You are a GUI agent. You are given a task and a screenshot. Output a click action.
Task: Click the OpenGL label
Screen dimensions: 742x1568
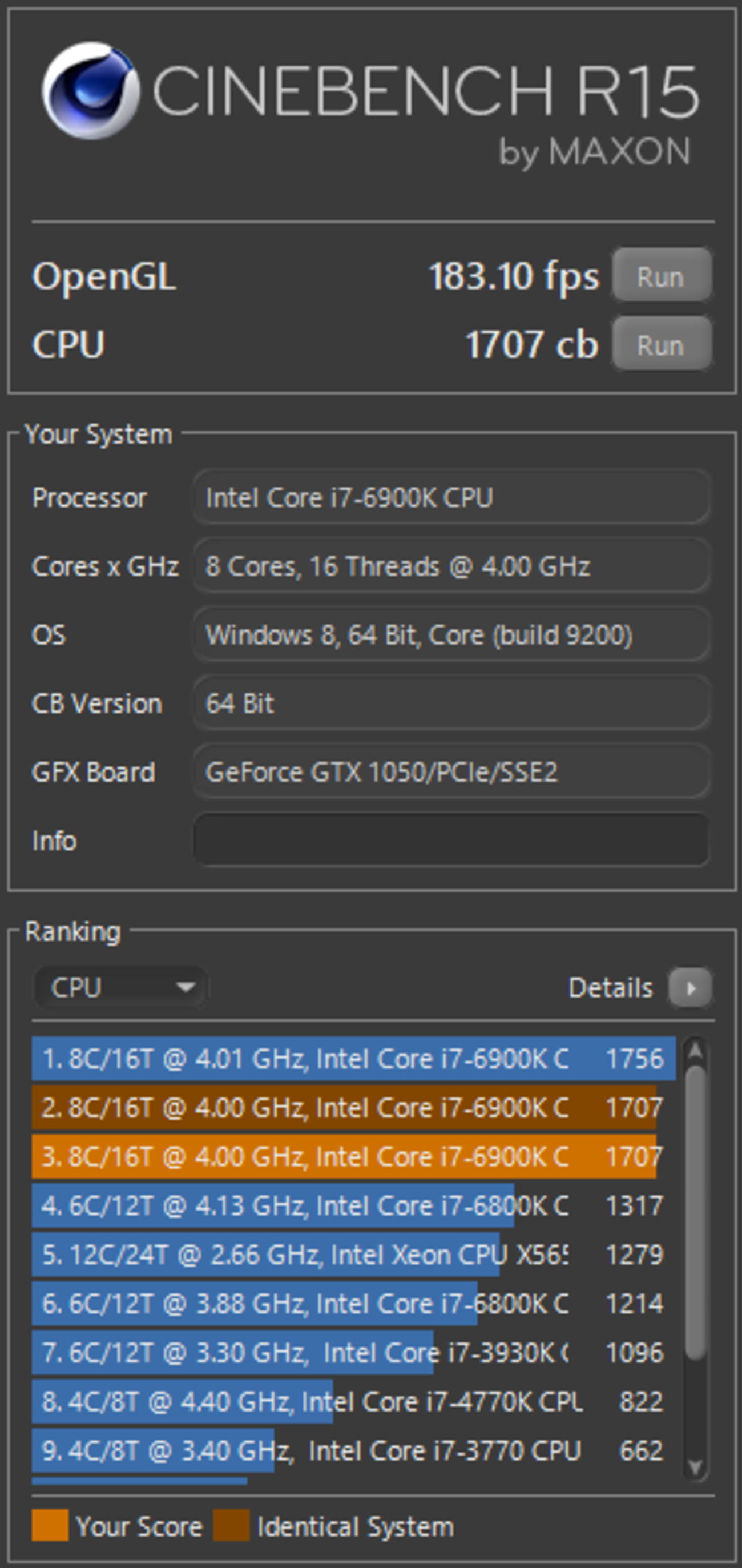104,277
